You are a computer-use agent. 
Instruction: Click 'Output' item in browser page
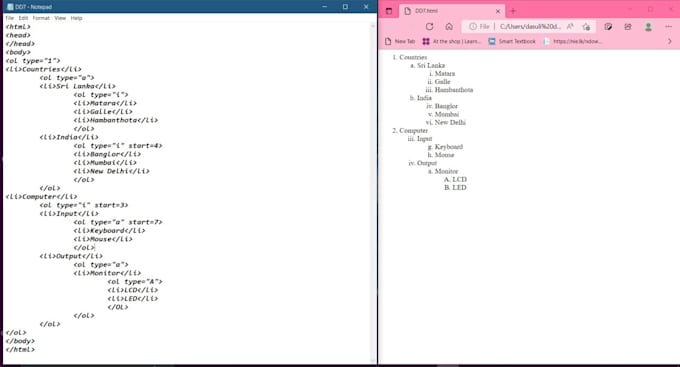pyautogui.click(x=427, y=163)
